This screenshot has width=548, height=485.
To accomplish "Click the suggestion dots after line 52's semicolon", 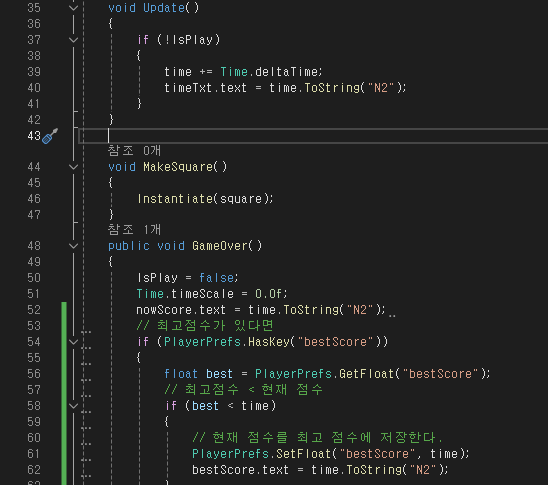I will (x=392, y=316).
